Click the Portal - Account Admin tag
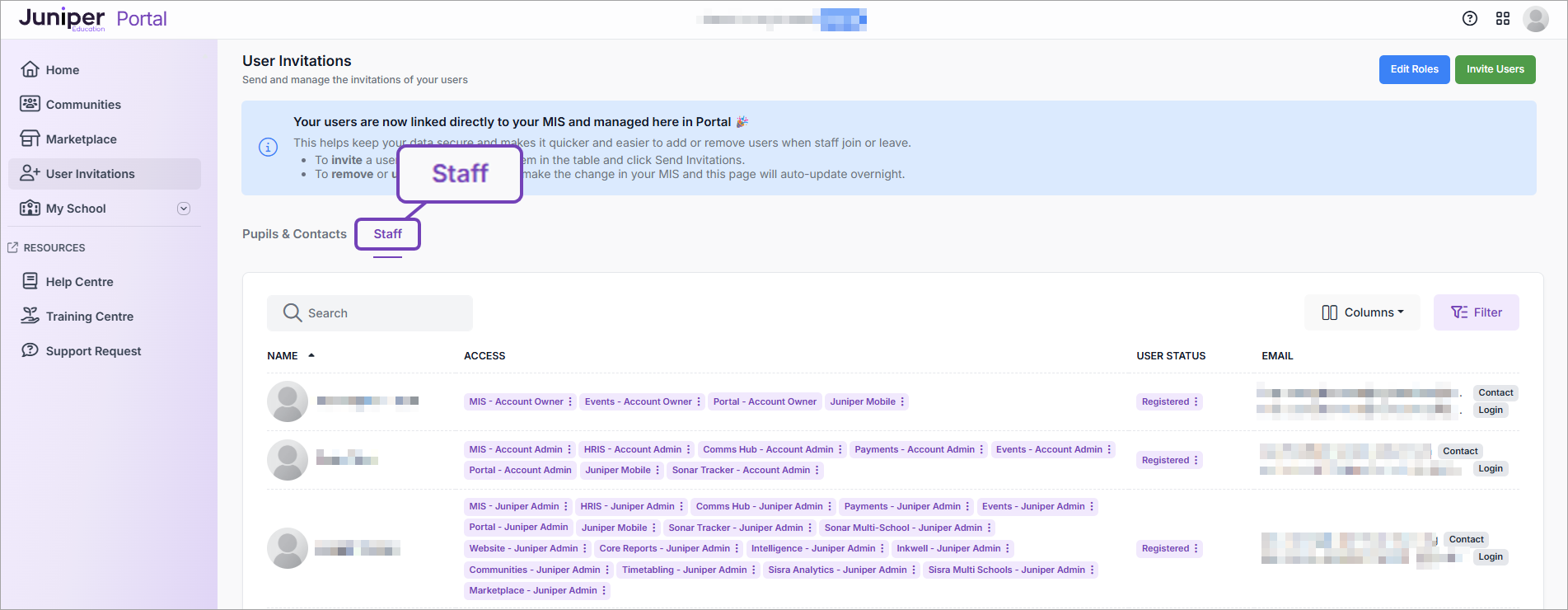This screenshot has height=610, width=1568. point(520,470)
